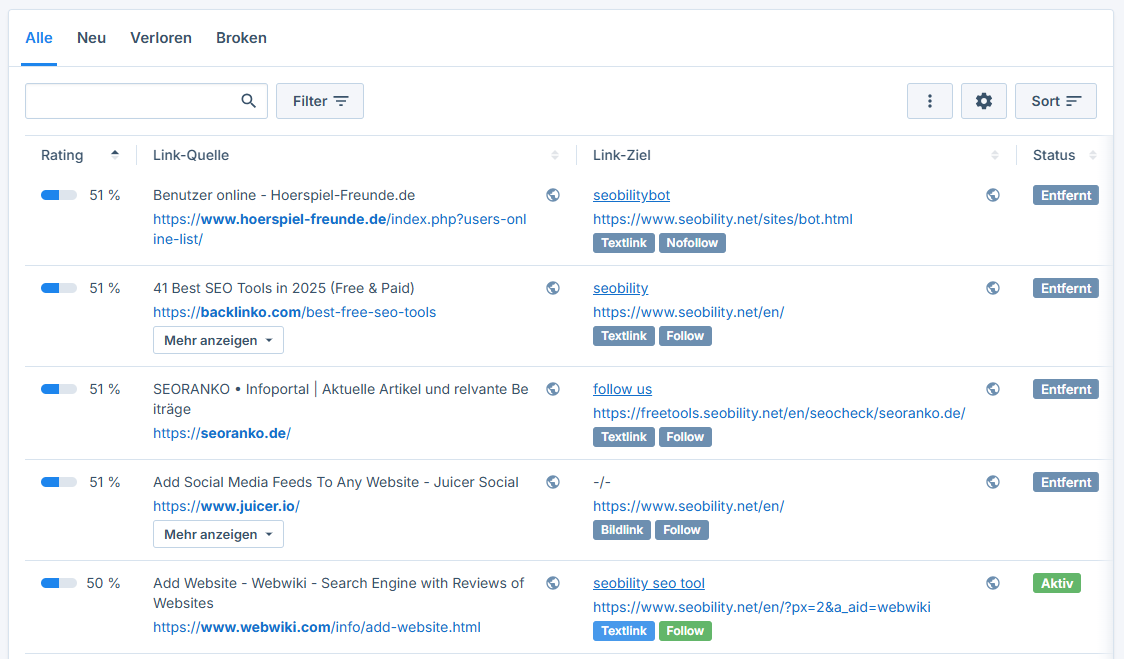The image size is (1124, 659).
Task: Click the Textlink tag in the seobilitybot row
Action: click(624, 243)
